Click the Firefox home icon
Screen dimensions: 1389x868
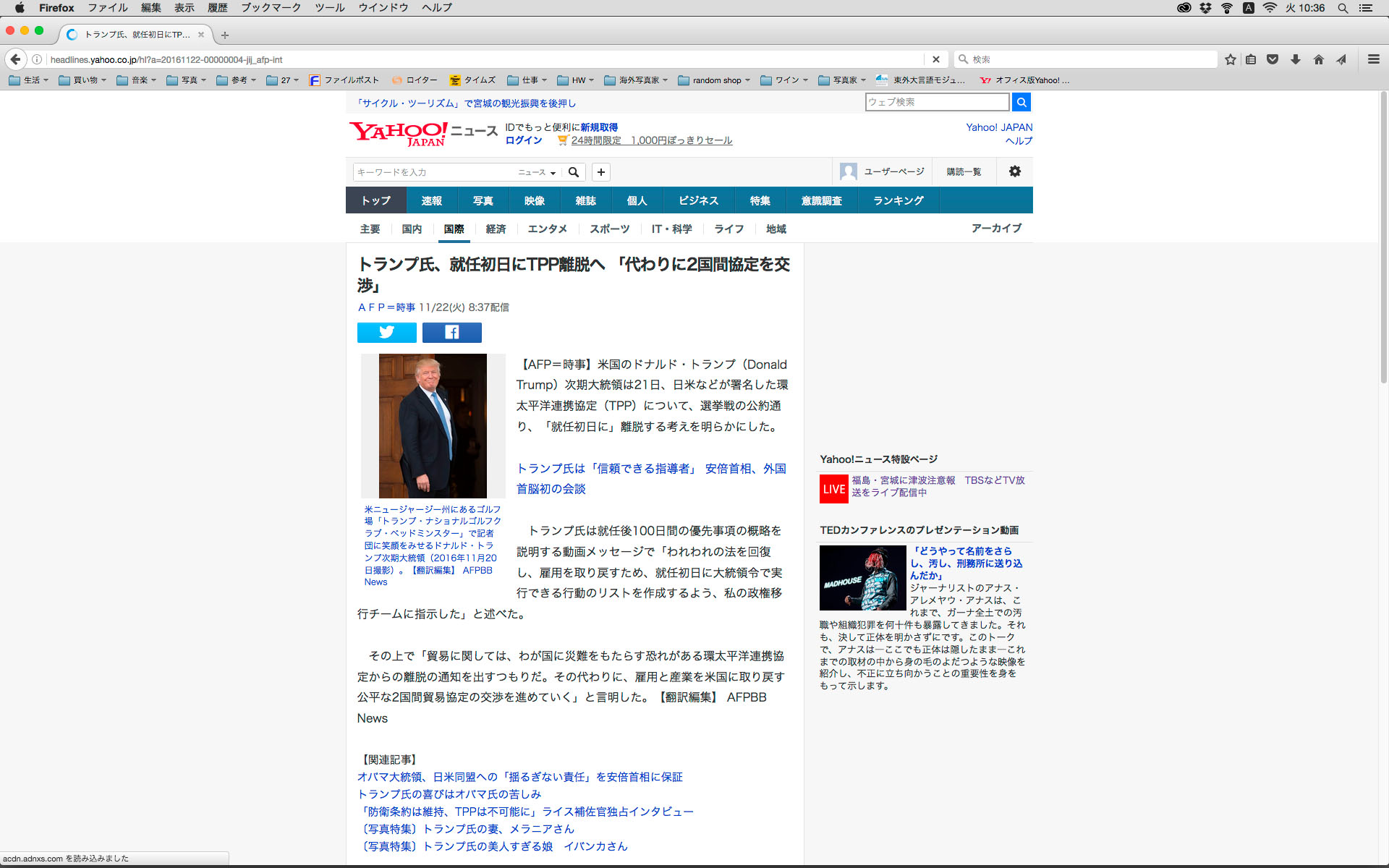click(1318, 59)
